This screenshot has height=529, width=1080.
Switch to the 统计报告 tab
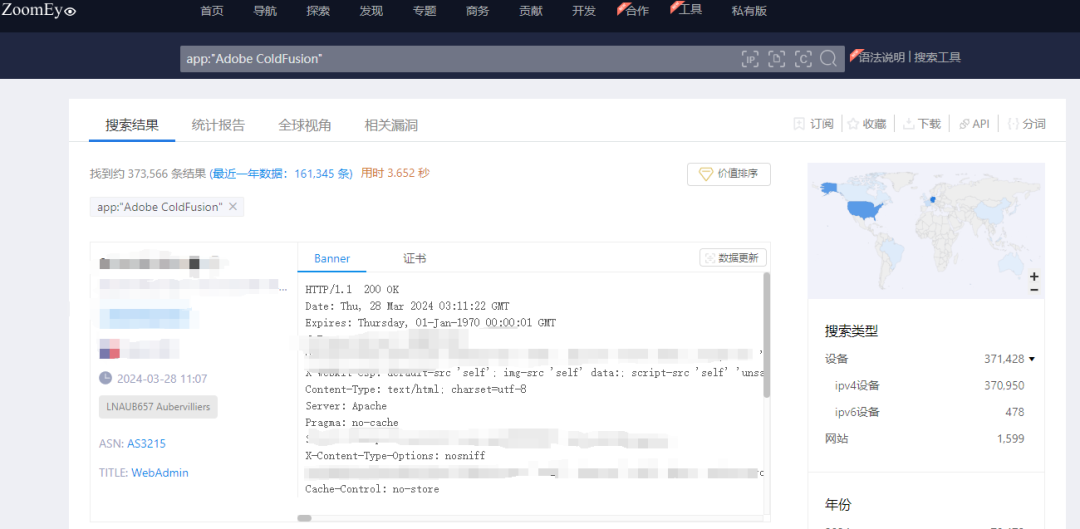point(218,125)
